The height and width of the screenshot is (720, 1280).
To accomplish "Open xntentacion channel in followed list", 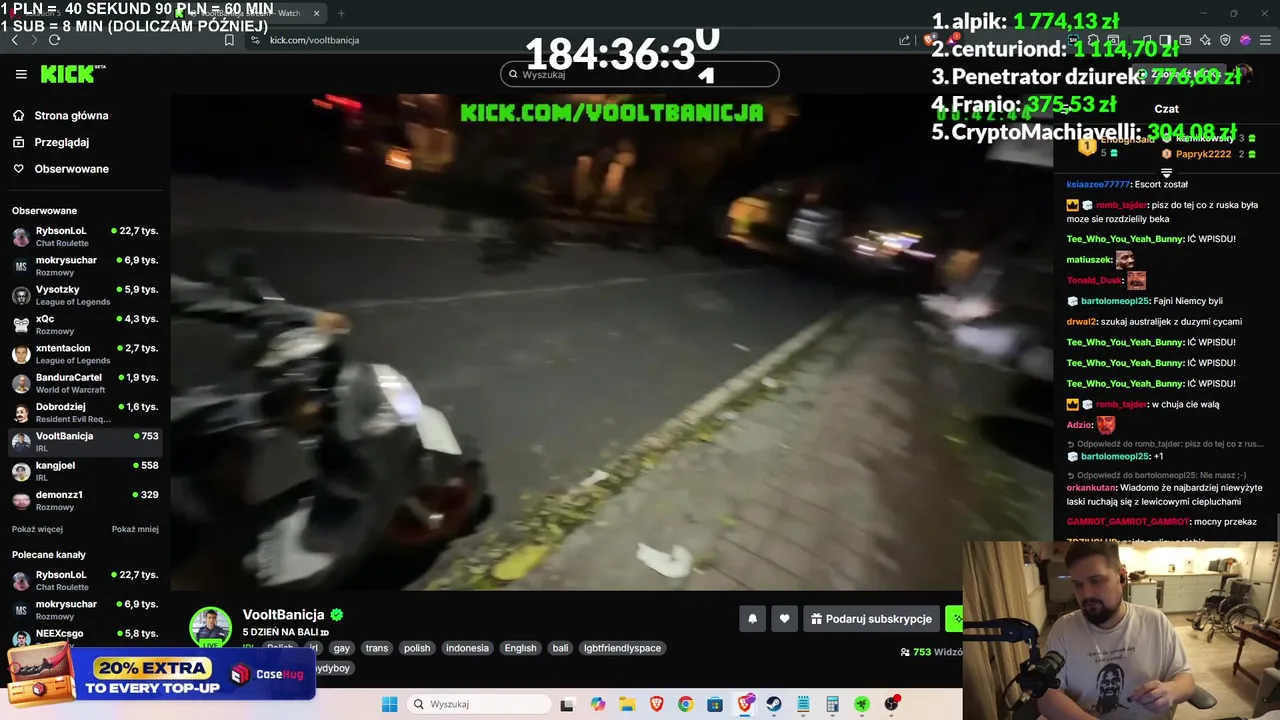I will pyautogui.click(x=85, y=354).
